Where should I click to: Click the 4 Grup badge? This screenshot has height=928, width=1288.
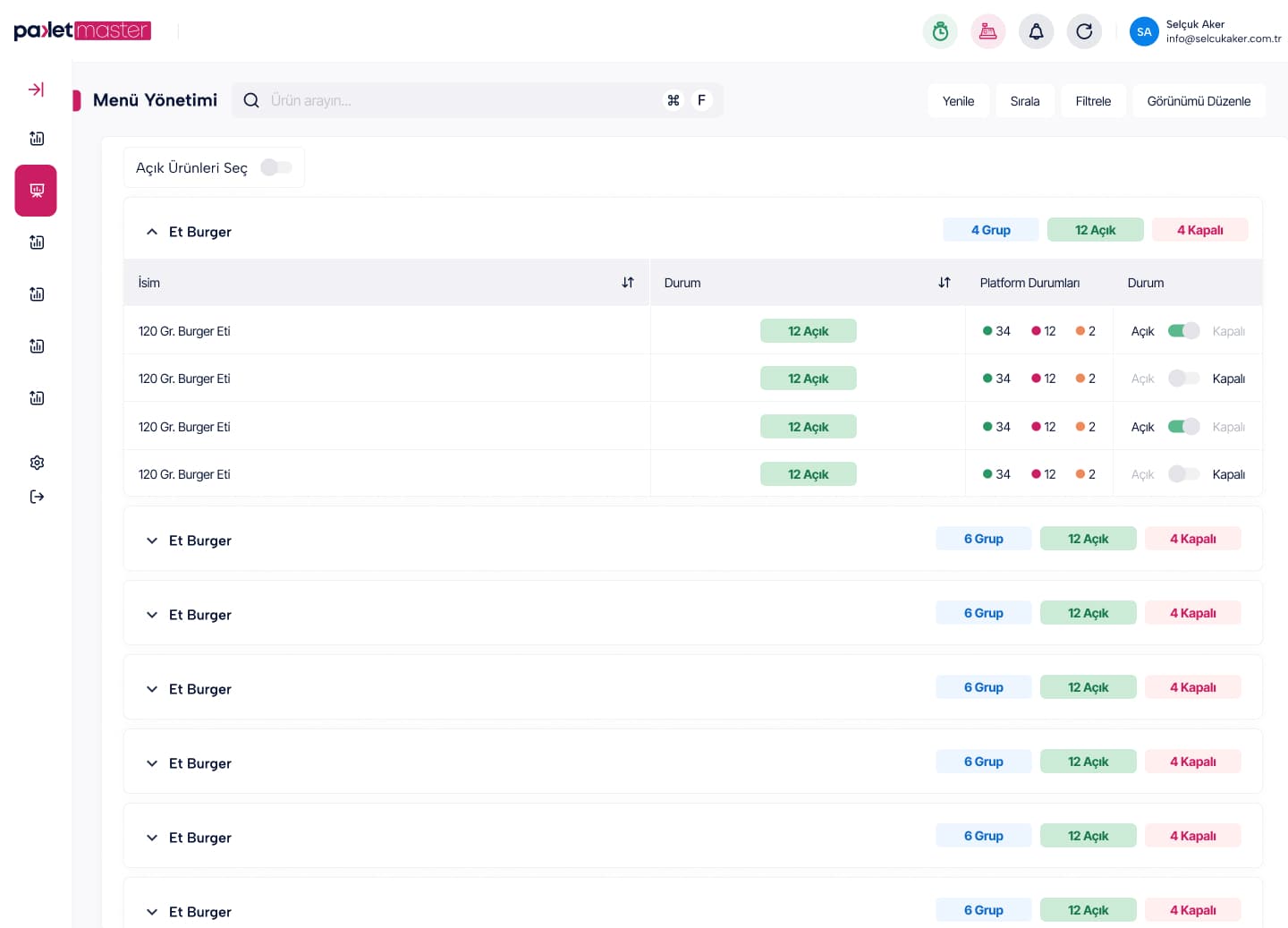coord(991,230)
